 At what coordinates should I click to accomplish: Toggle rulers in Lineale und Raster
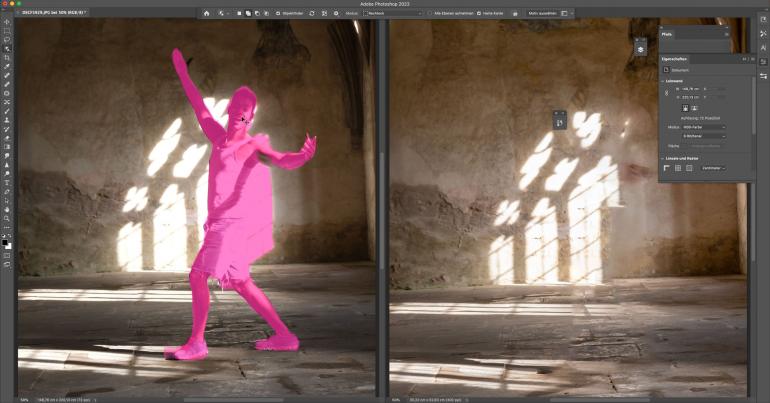click(x=666, y=168)
